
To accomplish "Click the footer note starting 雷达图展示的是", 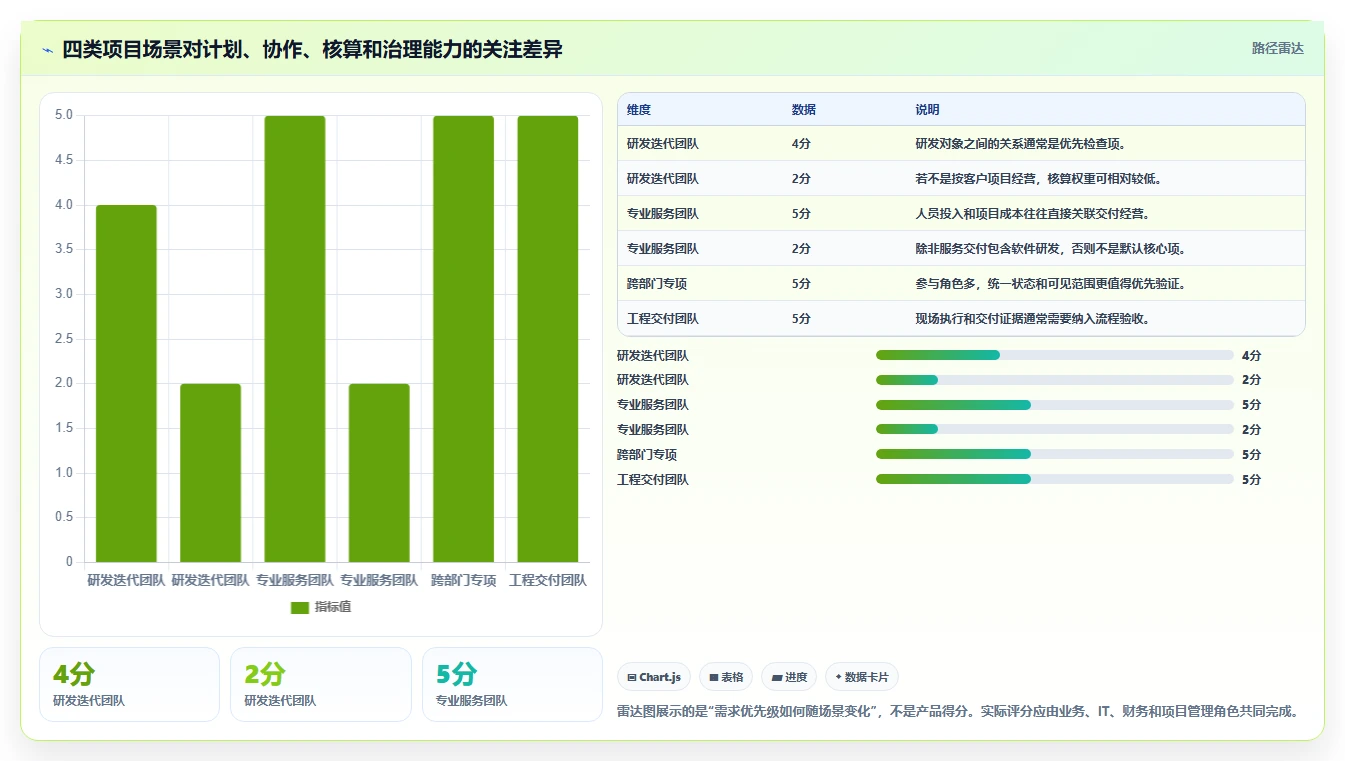I will pos(961,712).
